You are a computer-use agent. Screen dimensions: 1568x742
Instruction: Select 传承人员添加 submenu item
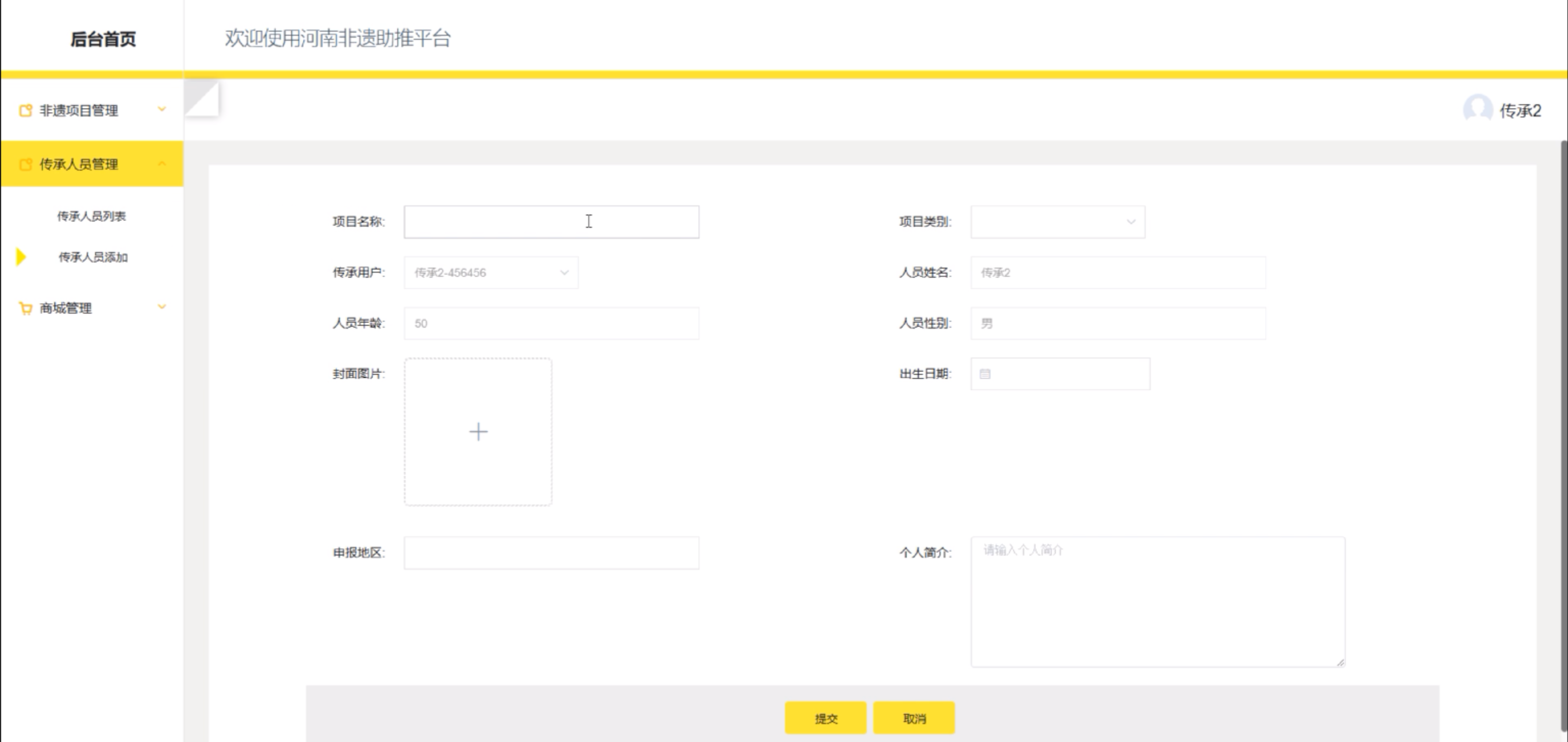[92, 257]
